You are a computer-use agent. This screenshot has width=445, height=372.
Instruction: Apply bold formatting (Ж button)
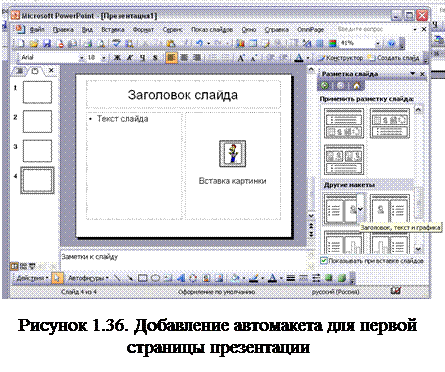(x=117, y=58)
